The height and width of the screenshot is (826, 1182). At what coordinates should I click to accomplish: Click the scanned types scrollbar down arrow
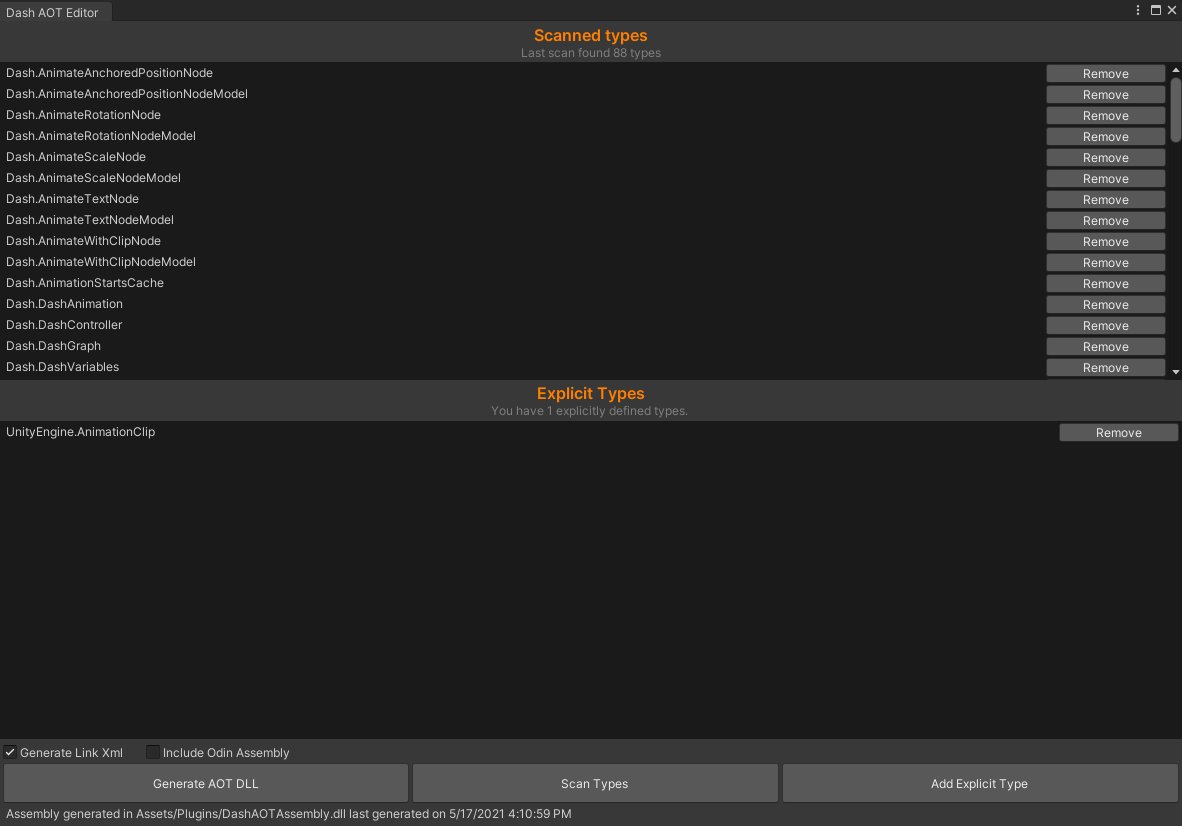click(1175, 372)
